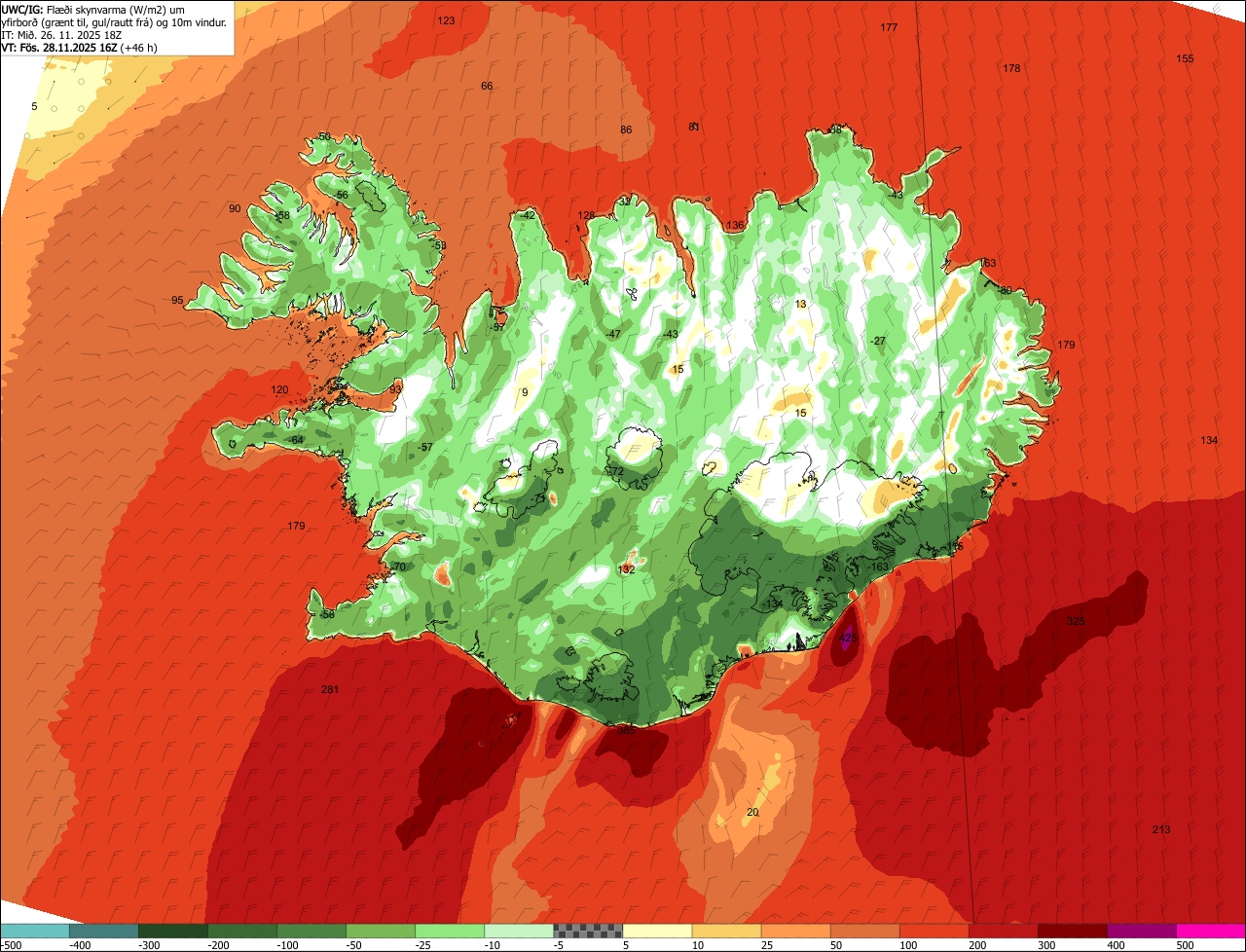Click the red 200 to 300 legend swatch
The width and height of the screenshot is (1246, 952).
pyautogui.click(x=1002, y=930)
